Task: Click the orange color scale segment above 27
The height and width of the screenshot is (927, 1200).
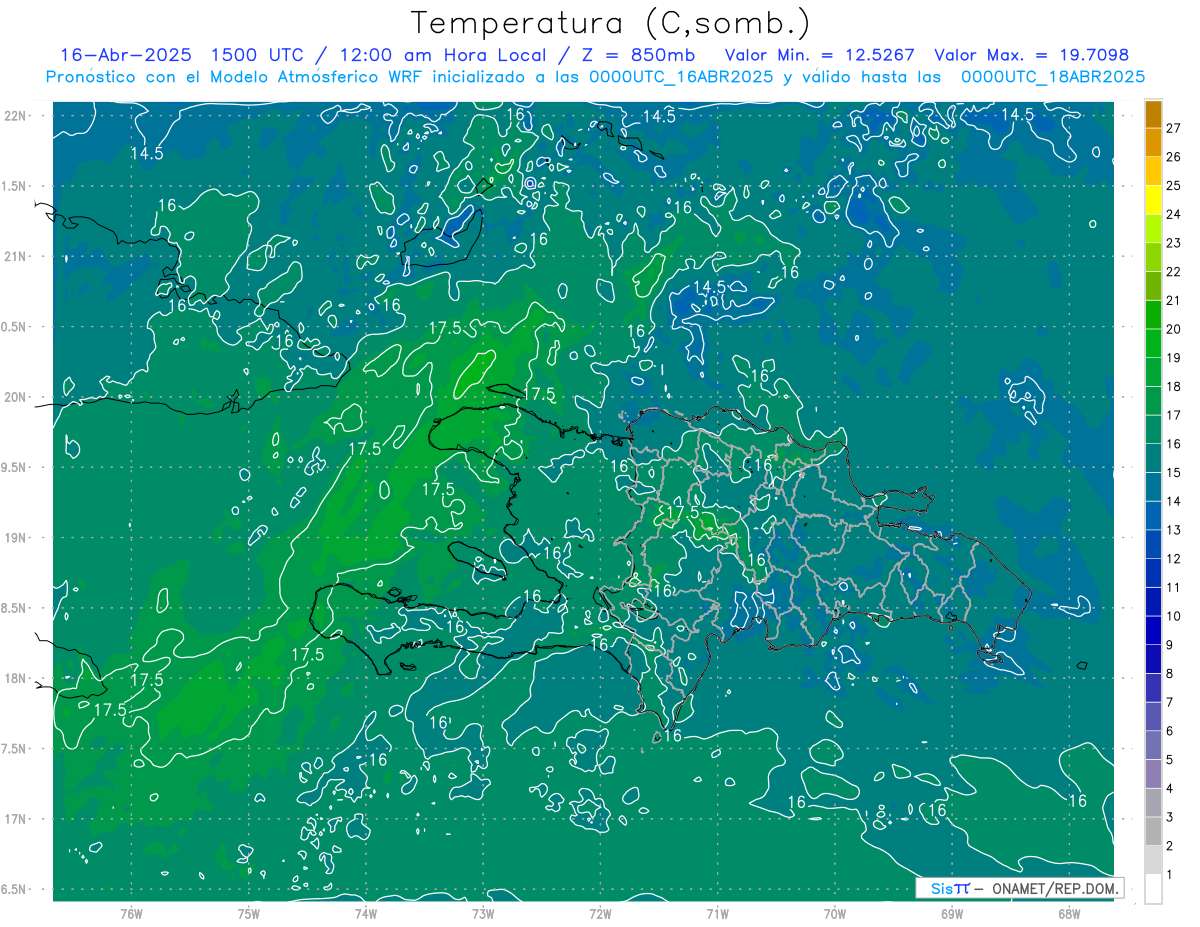Action: tap(1153, 114)
